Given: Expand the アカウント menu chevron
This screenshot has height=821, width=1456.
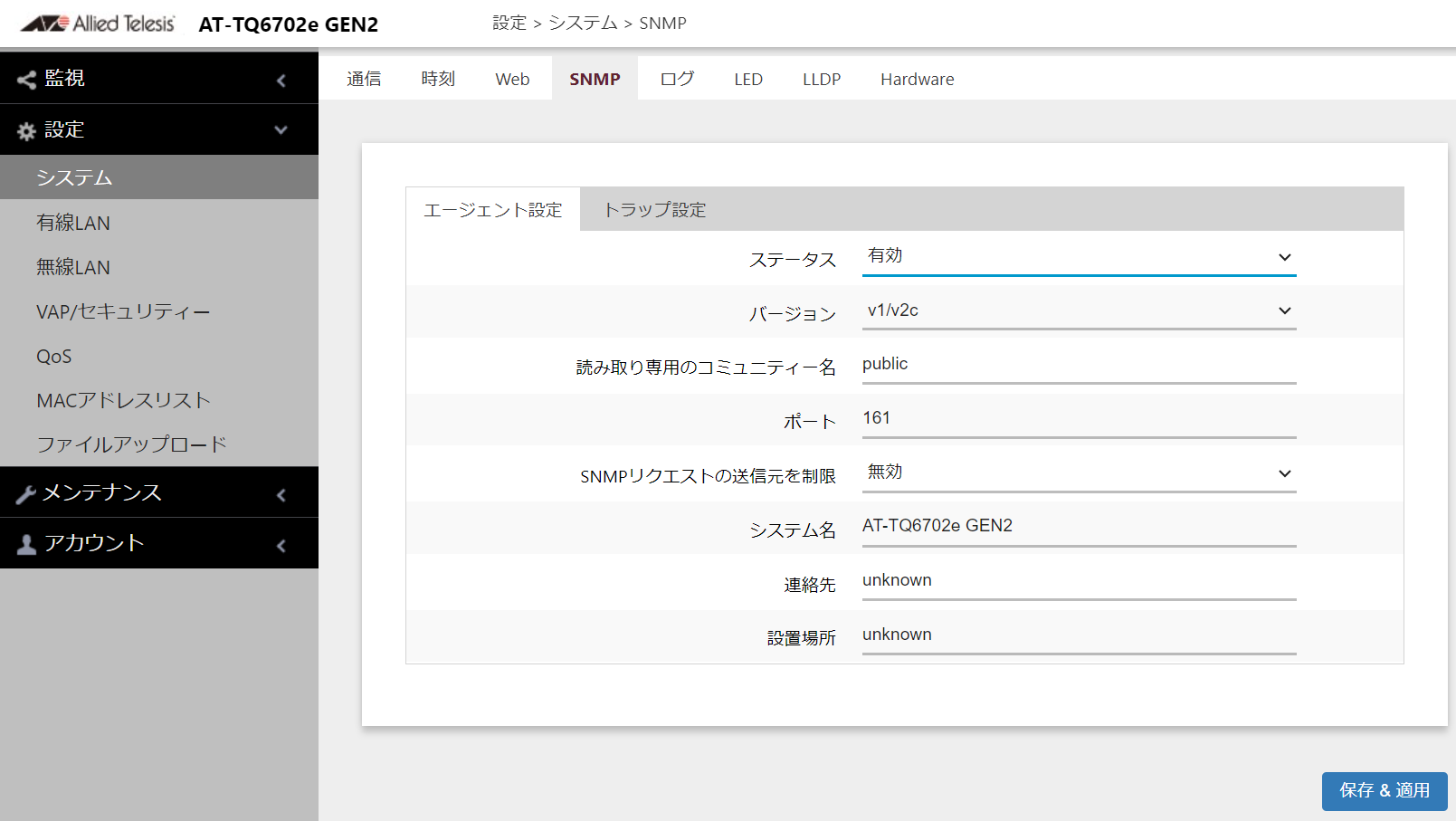Looking at the screenshot, I should pos(281,546).
